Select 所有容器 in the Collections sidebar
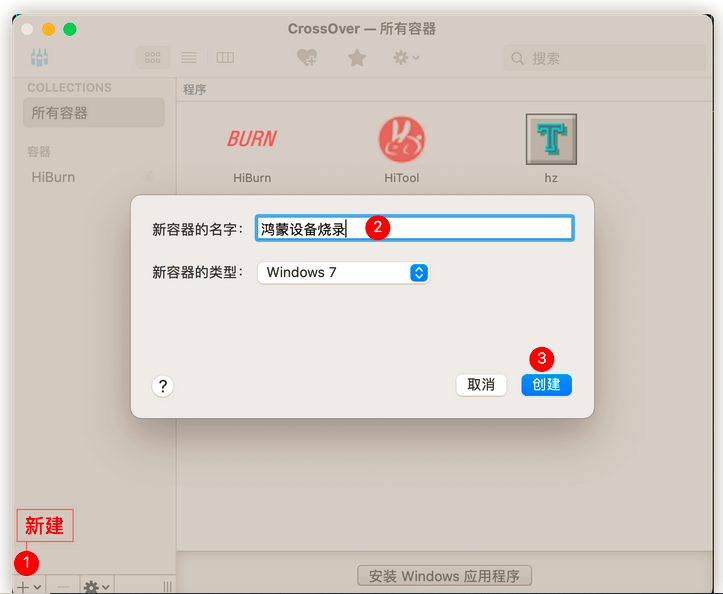 tap(94, 113)
